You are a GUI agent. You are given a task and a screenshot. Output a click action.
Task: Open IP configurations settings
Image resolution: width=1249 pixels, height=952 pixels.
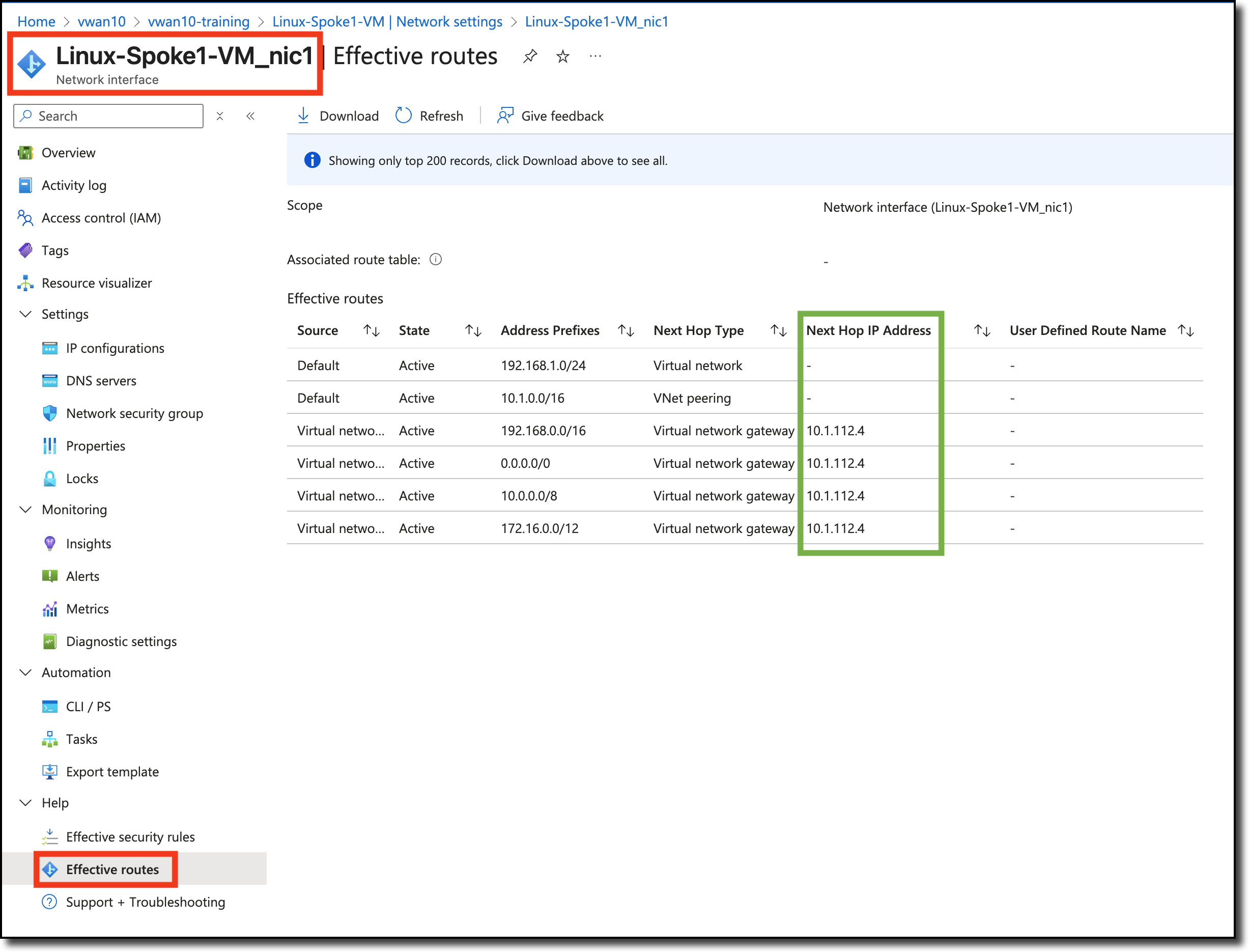(x=115, y=348)
